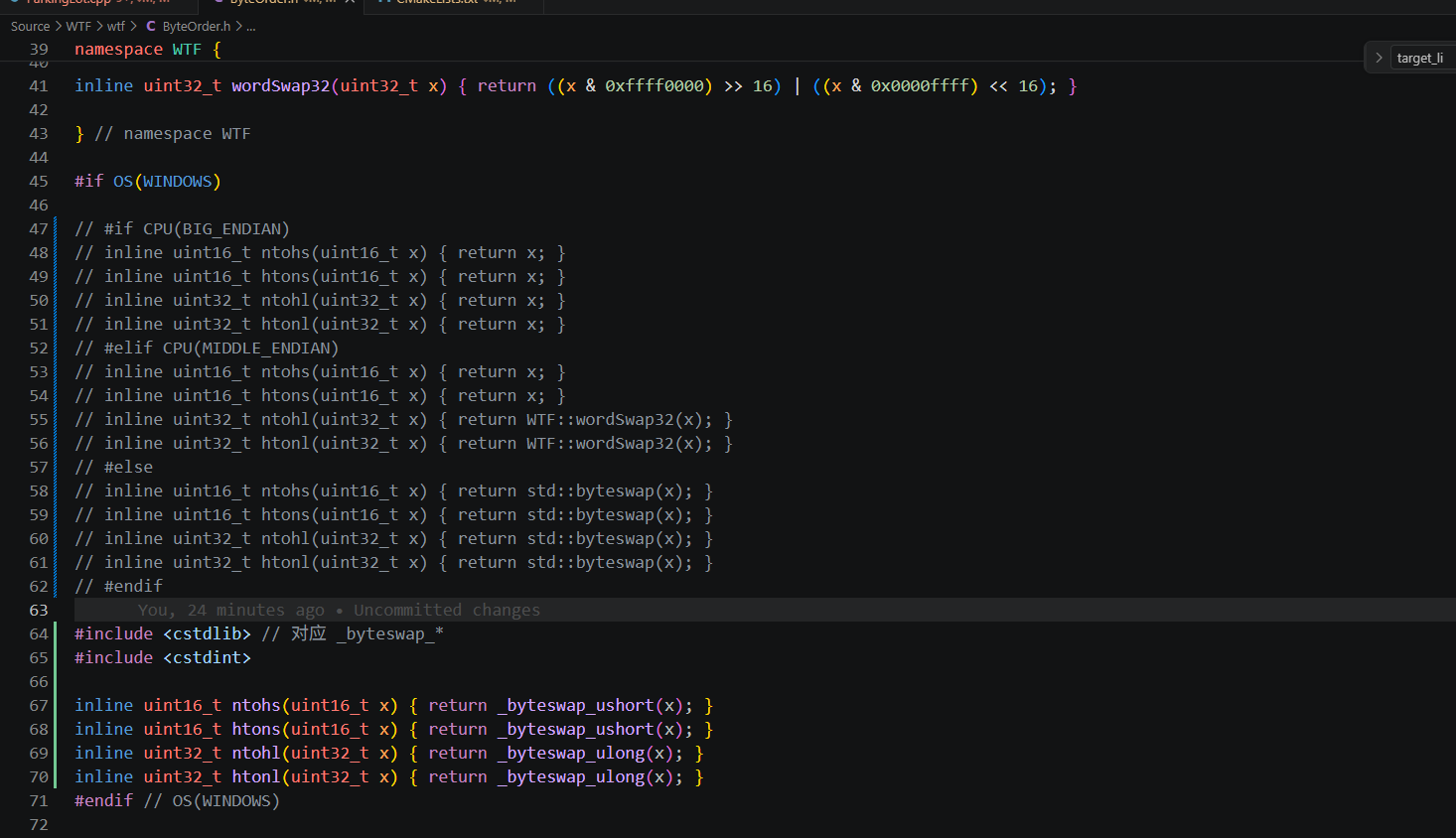Open the breadcrumb symbol ellipsis item
Viewport: 1456px width, 838px height.
[x=251, y=27]
